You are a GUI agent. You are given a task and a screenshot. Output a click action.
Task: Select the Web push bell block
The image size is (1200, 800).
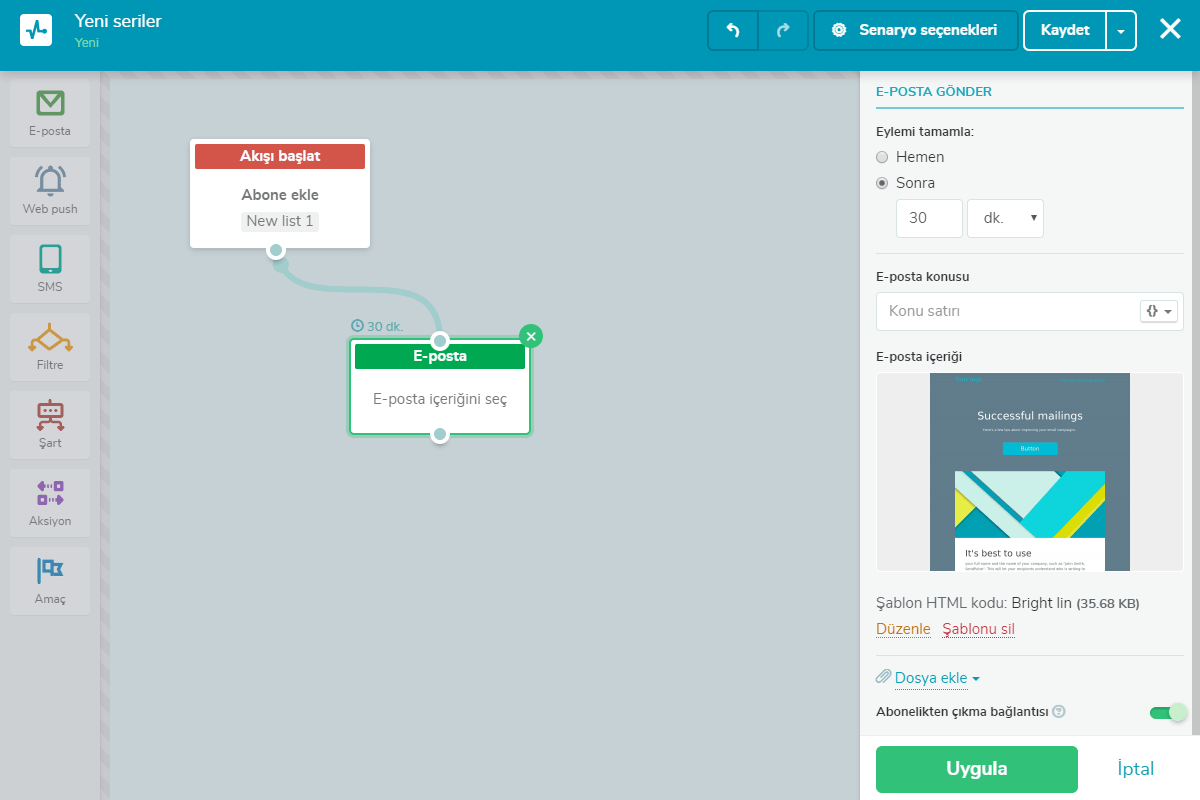coord(50,192)
